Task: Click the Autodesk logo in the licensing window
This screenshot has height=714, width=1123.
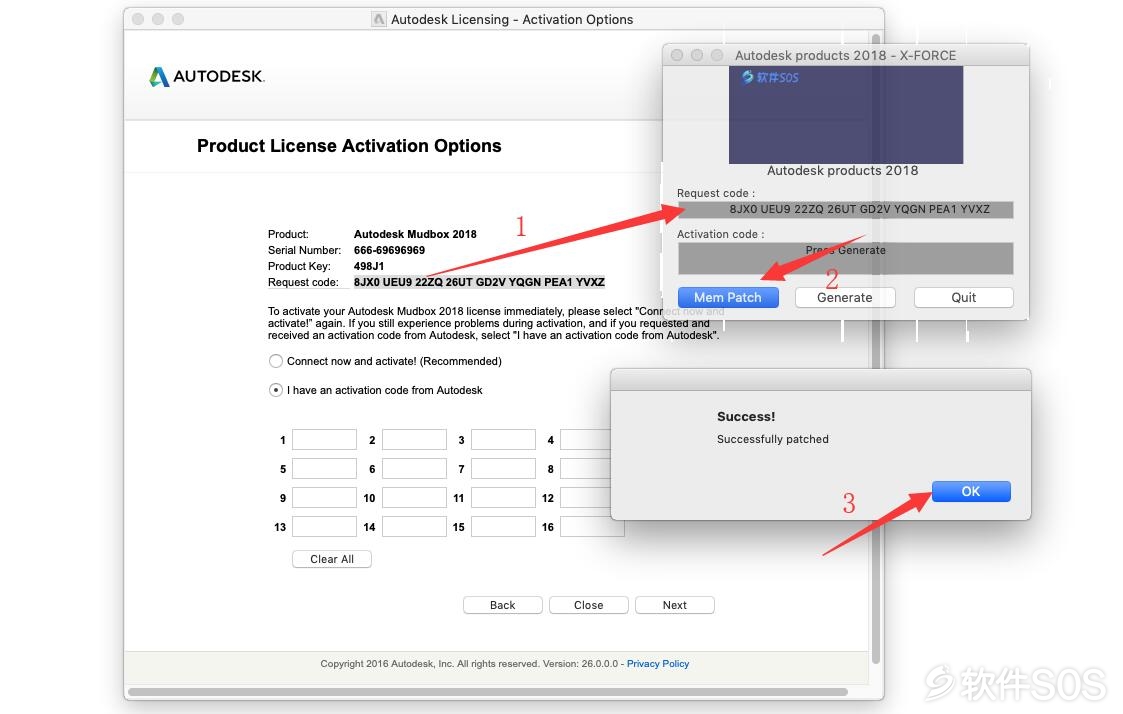Action: click(206, 77)
